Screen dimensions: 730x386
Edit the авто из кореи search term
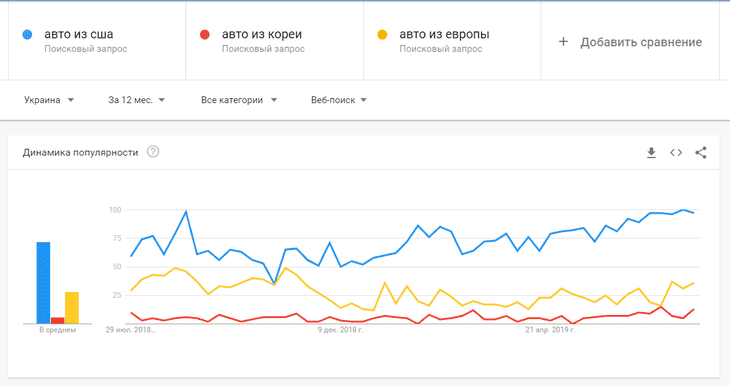pyautogui.click(x=262, y=34)
